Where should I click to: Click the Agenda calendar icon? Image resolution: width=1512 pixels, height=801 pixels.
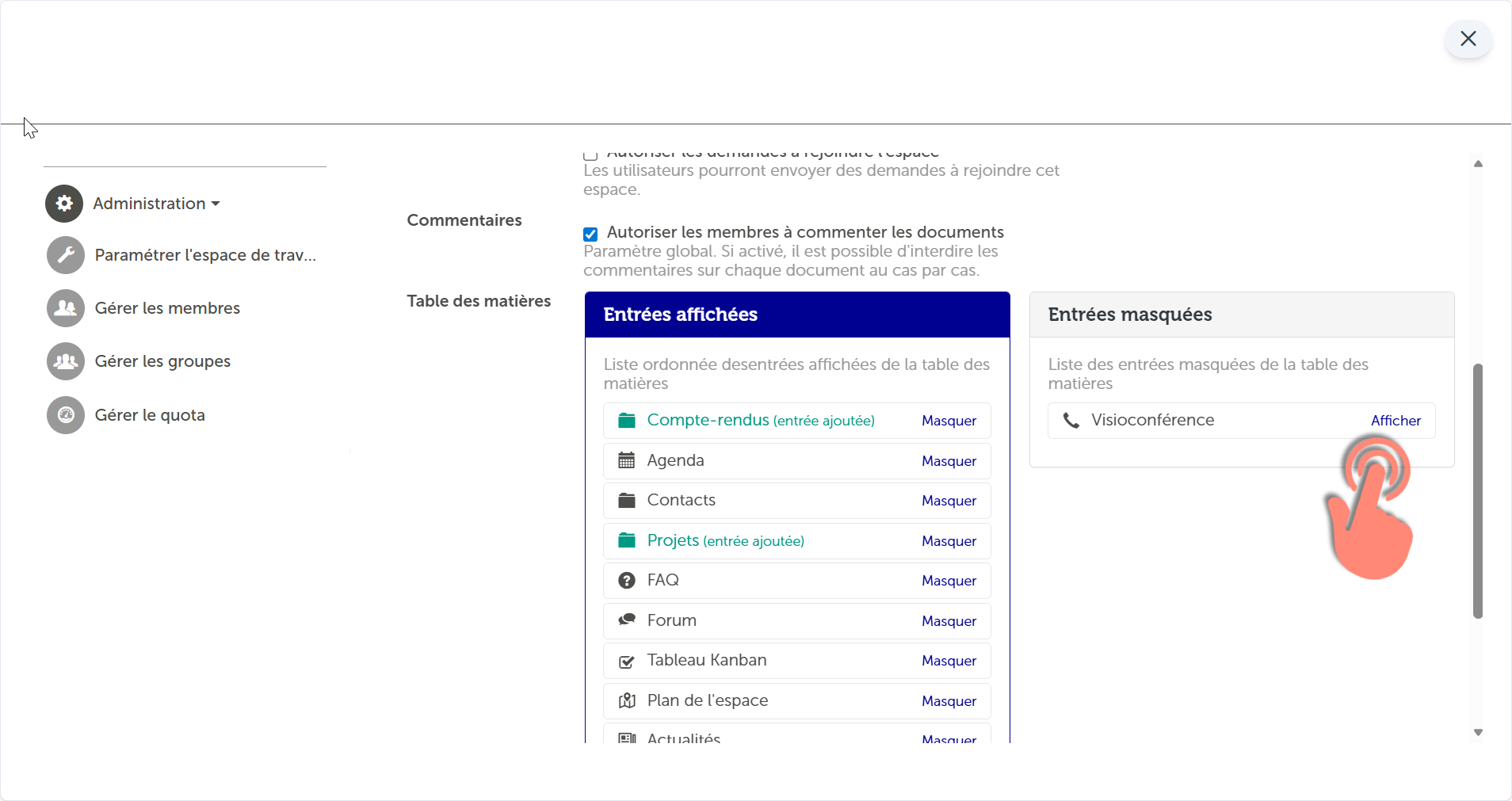coord(627,460)
